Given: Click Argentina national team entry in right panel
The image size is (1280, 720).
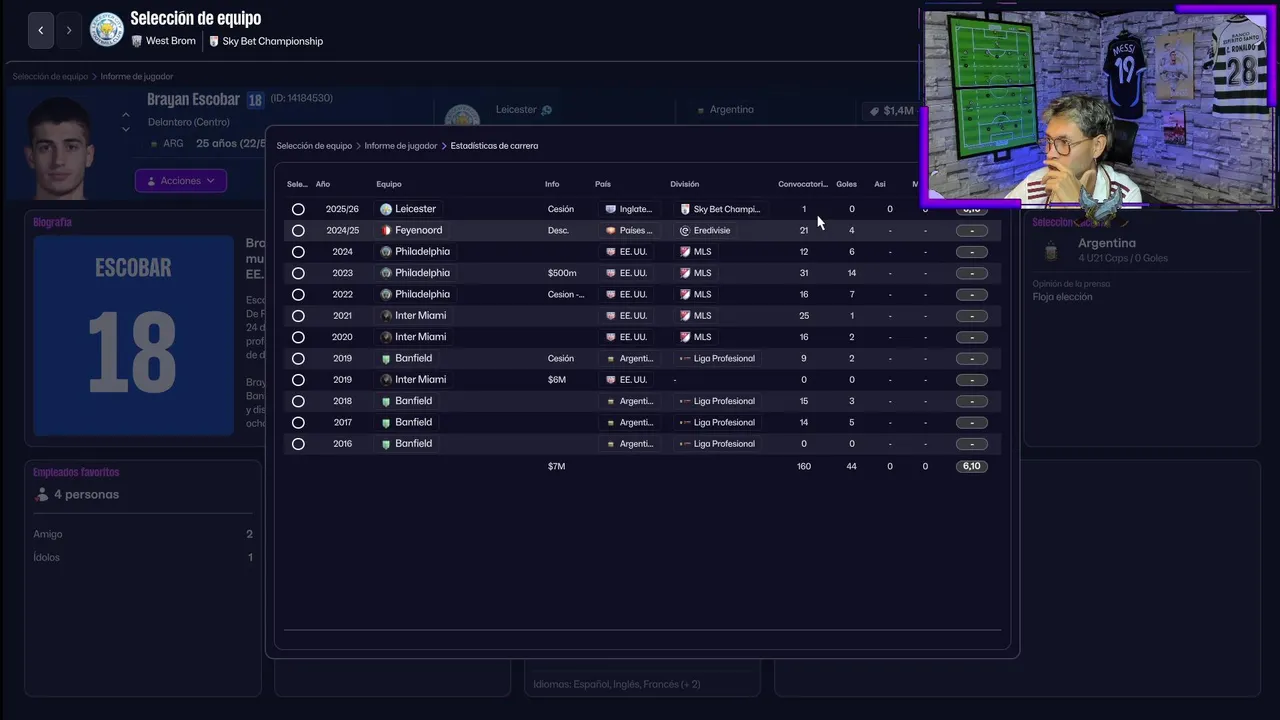Looking at the screenshot, I should [1107, 243].
